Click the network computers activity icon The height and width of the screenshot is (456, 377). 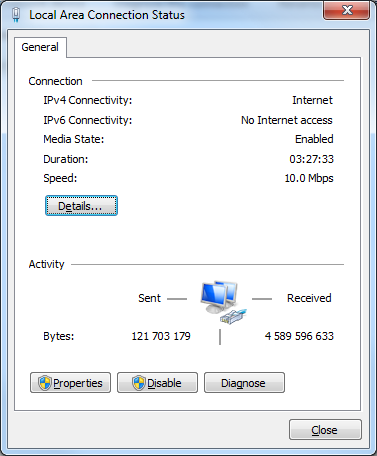(x=222, y=301)
